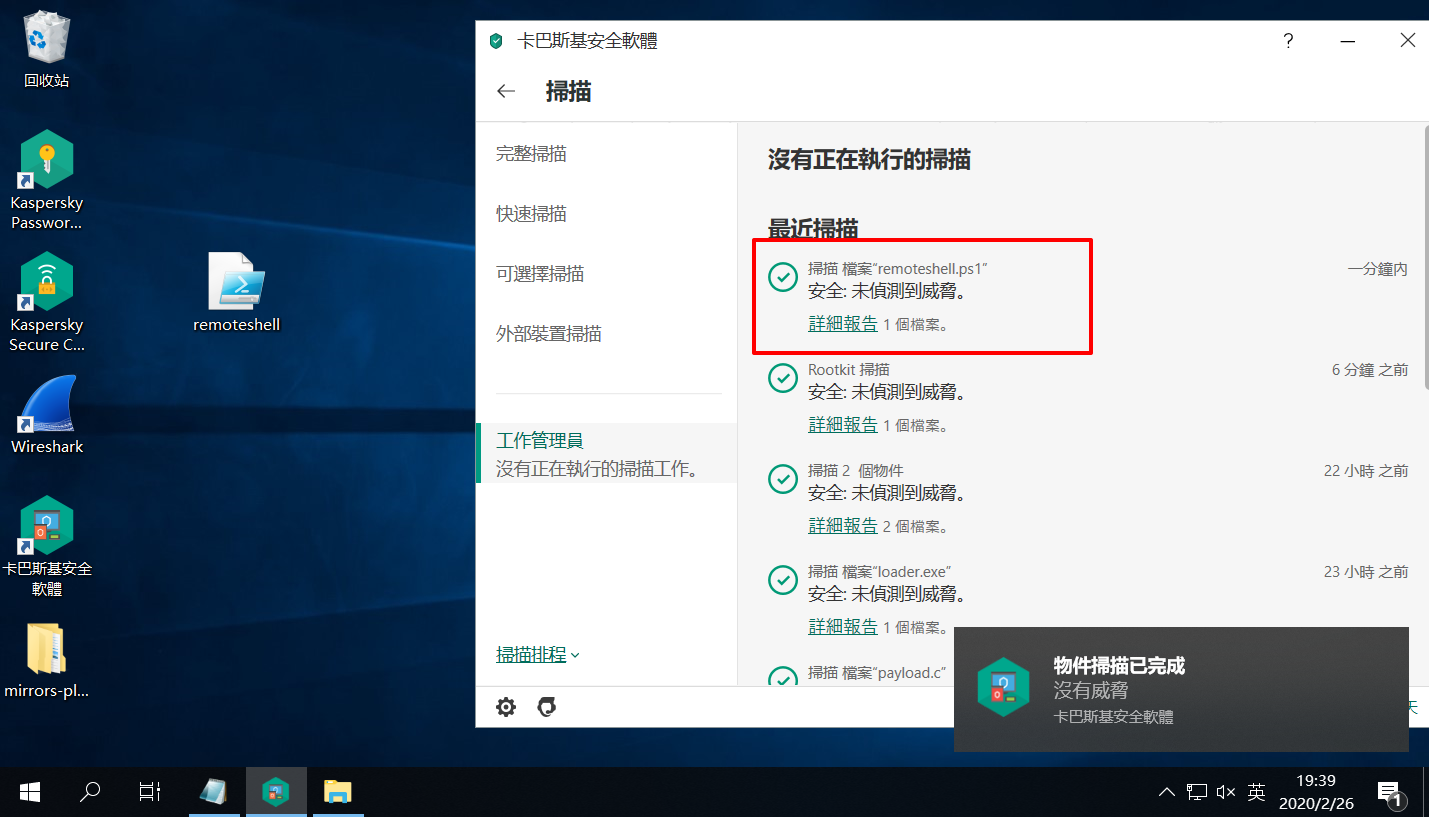Image resolution: width=1429 pixels, height=817 pixels.
Task: Open the Windows Start menu
Action: 30,792
